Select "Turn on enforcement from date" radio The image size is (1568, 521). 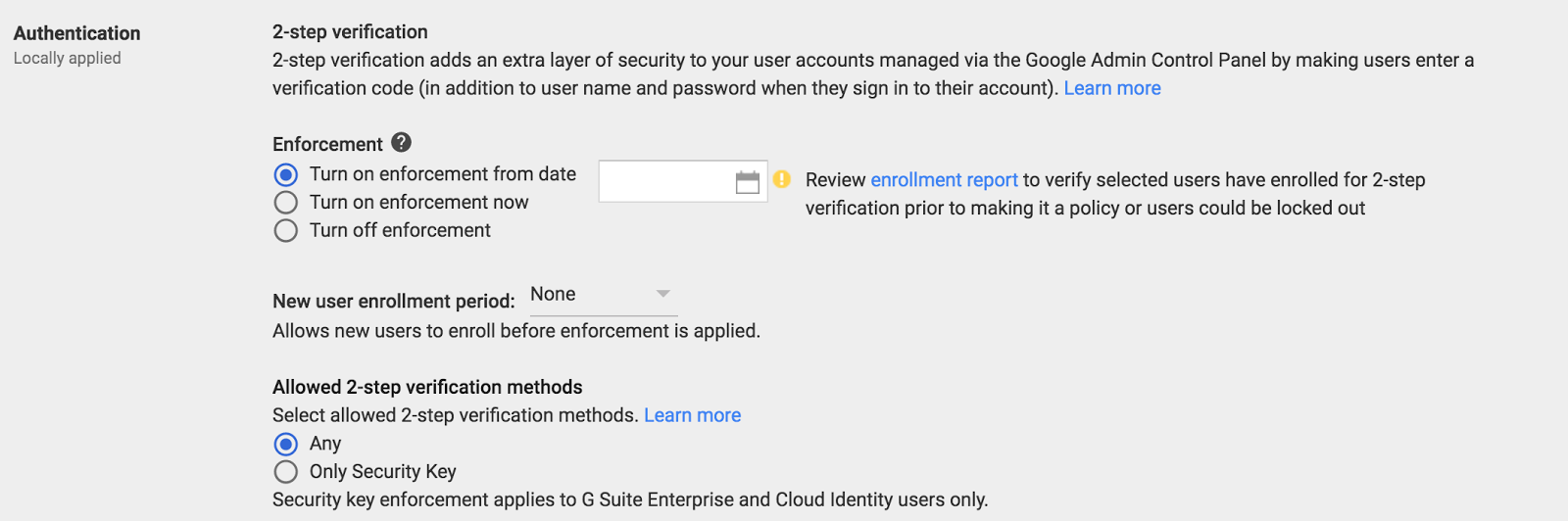[286, 174]
